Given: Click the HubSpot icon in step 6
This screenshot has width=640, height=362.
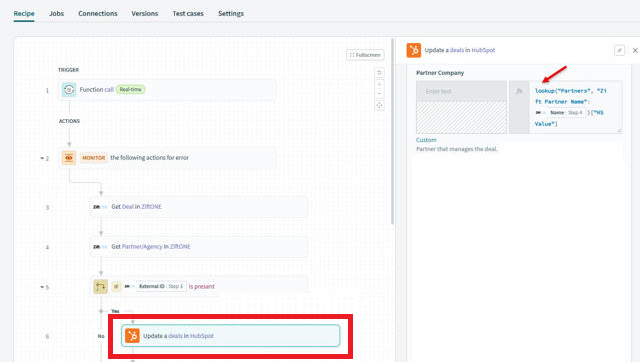Looking at the screenshot, I should pos(132,336).
